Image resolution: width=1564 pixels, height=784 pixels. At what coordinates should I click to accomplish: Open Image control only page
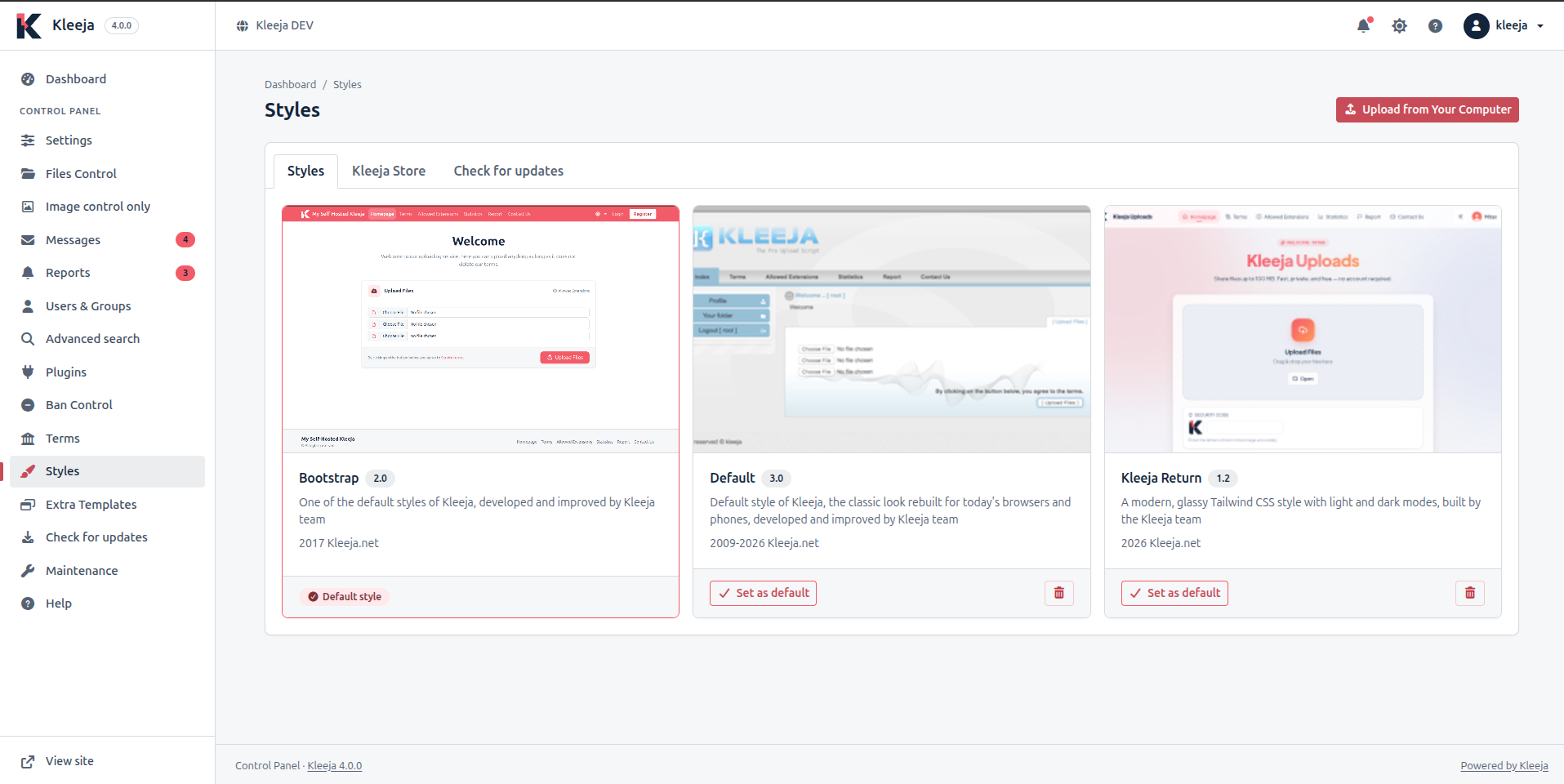(x=107, y=207)
